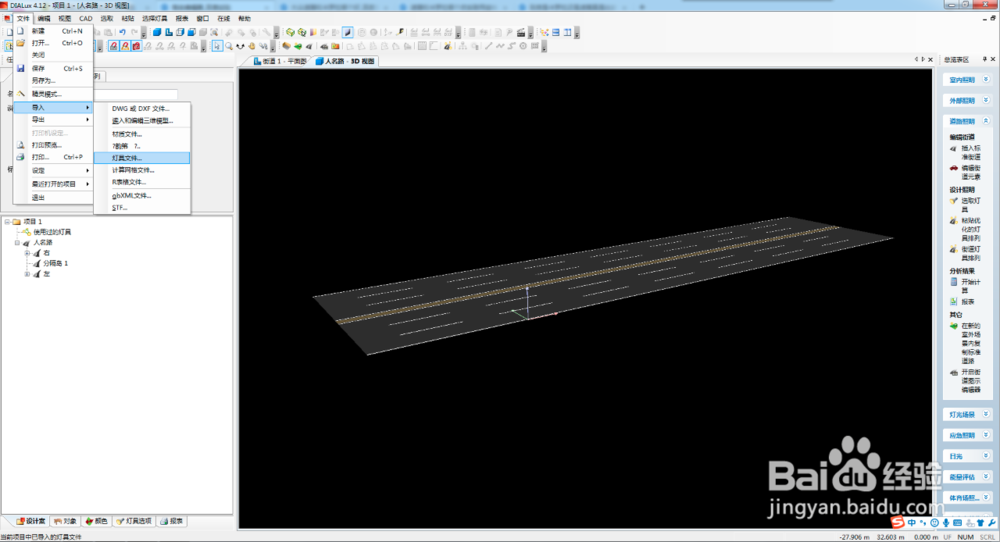The width and height of the screenshot is (1000, 542).
Task: Click the clapperboard video icon in toolbar
Action: 521,33
